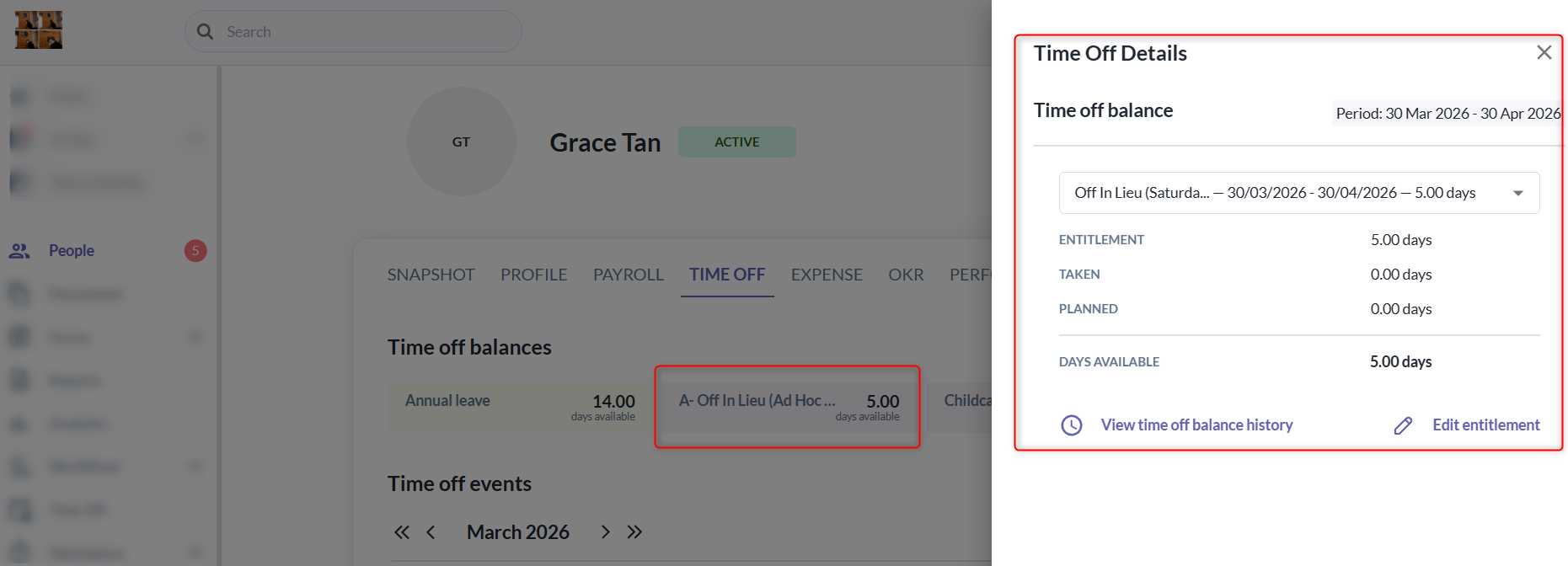
Task: Click the company logo image
Action: point(39,30)
